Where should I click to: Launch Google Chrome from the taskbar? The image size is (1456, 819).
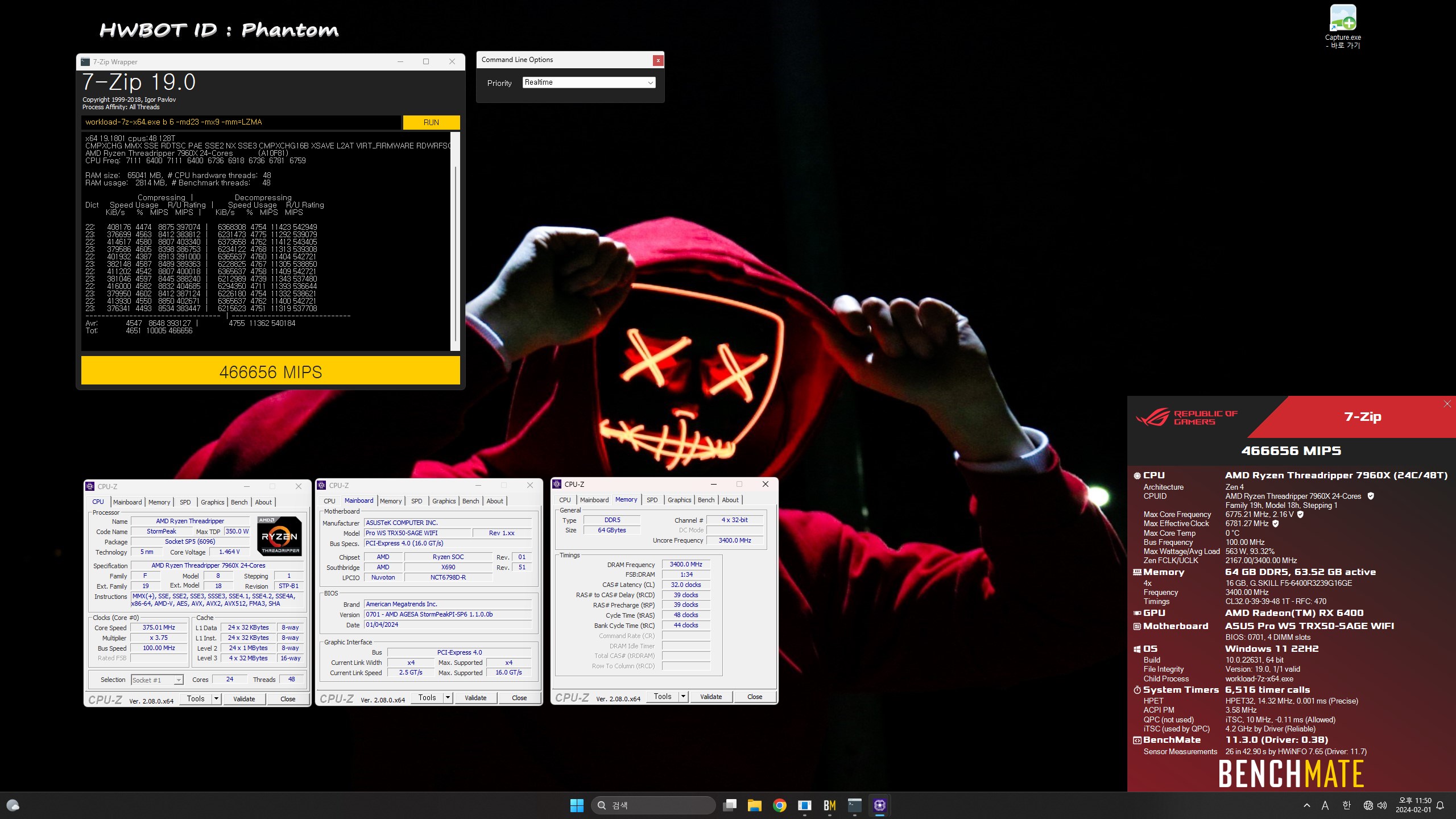(780, 805)
